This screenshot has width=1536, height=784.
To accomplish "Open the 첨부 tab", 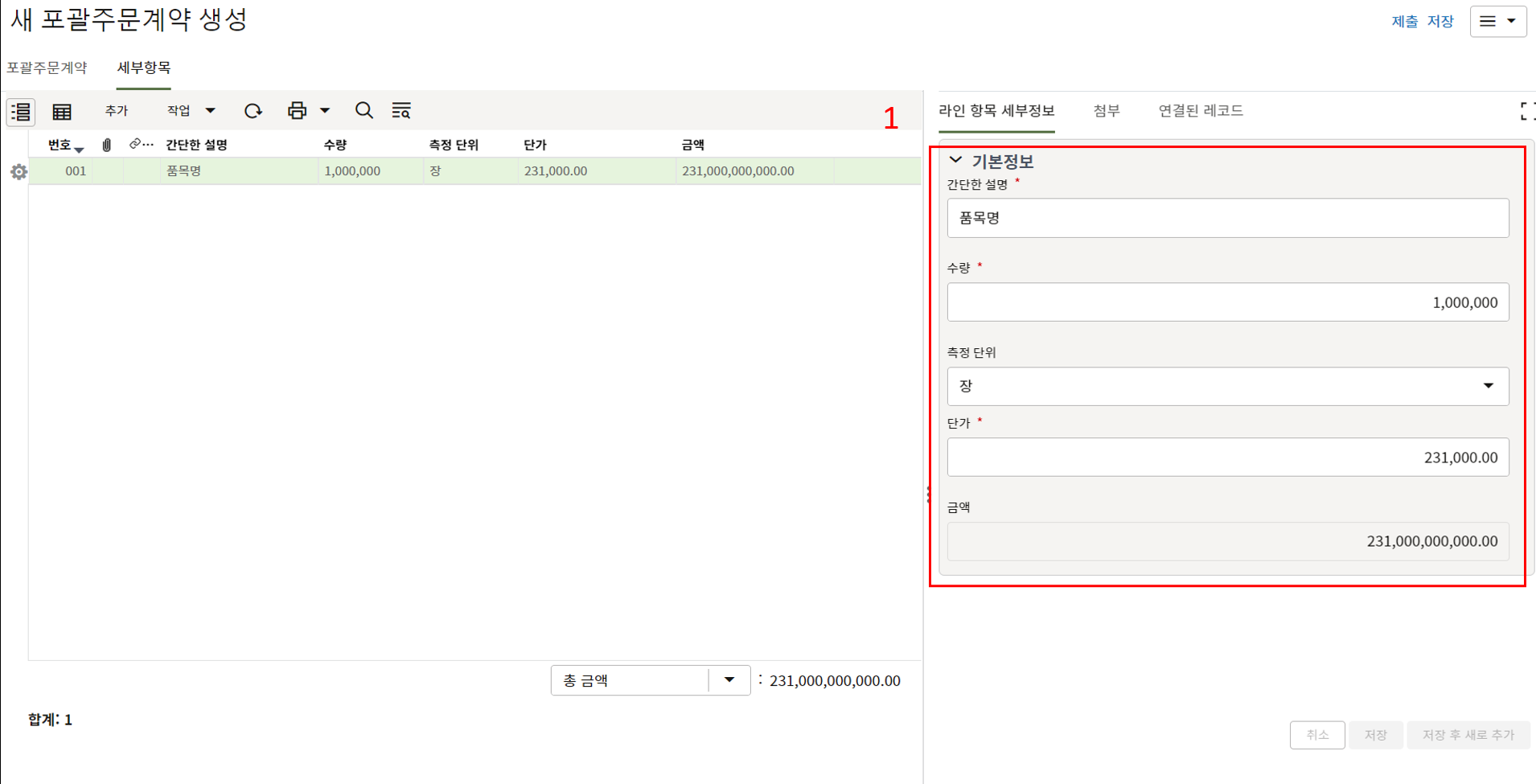I will pyautogui.click(x=1106, y=111).
